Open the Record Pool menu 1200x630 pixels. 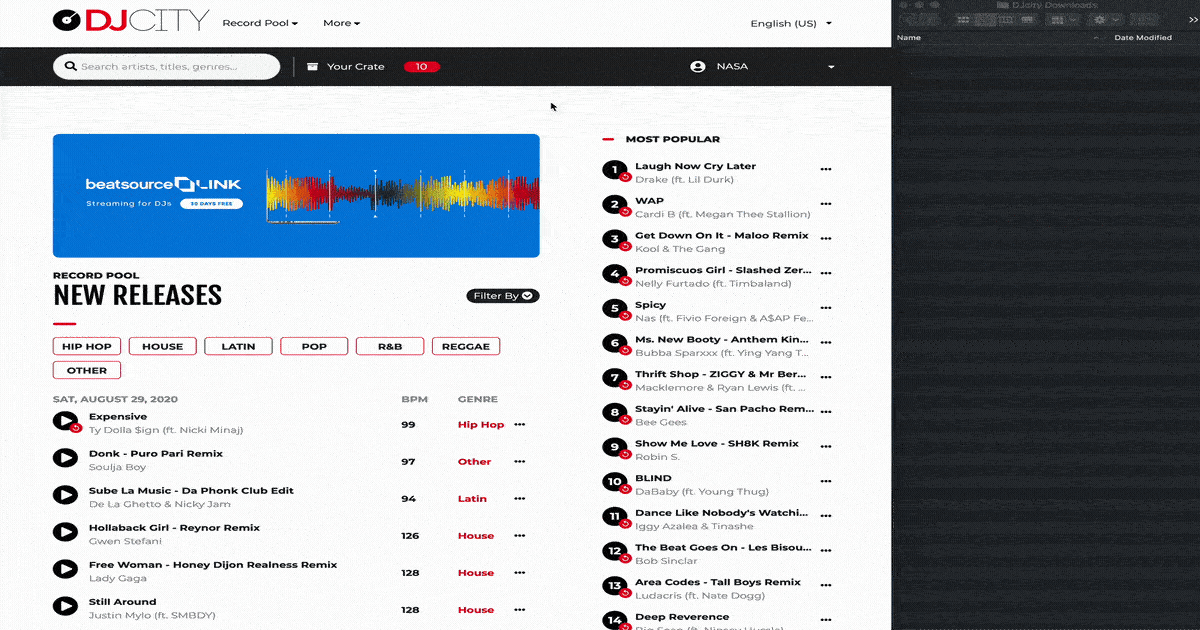tap(260, 22)
